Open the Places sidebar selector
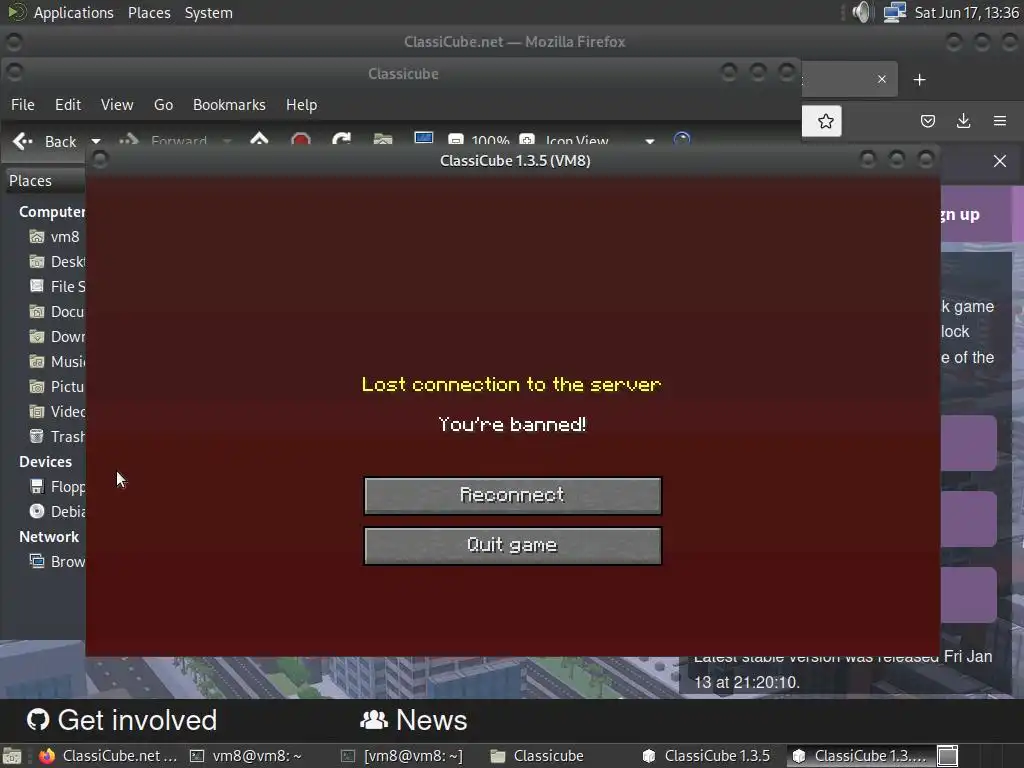 pos(46,181)
